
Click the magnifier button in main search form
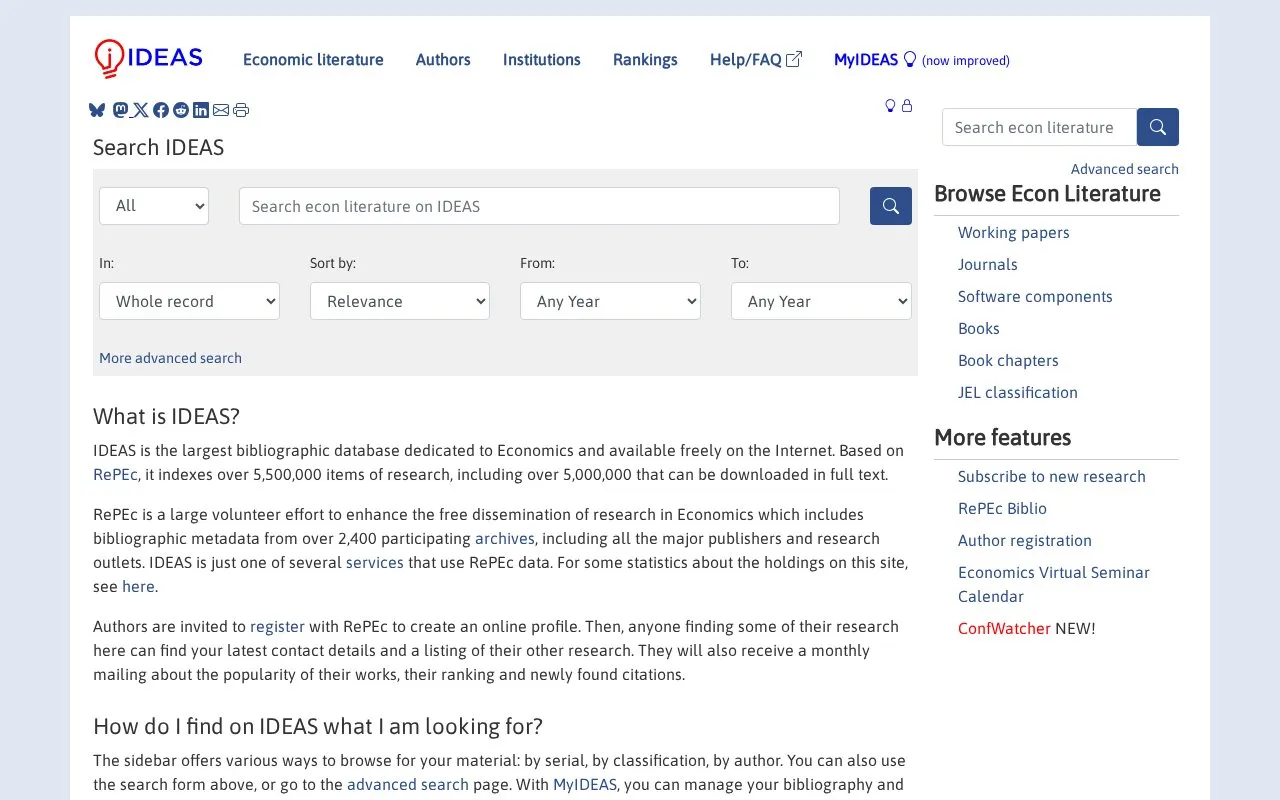(891, 206)
